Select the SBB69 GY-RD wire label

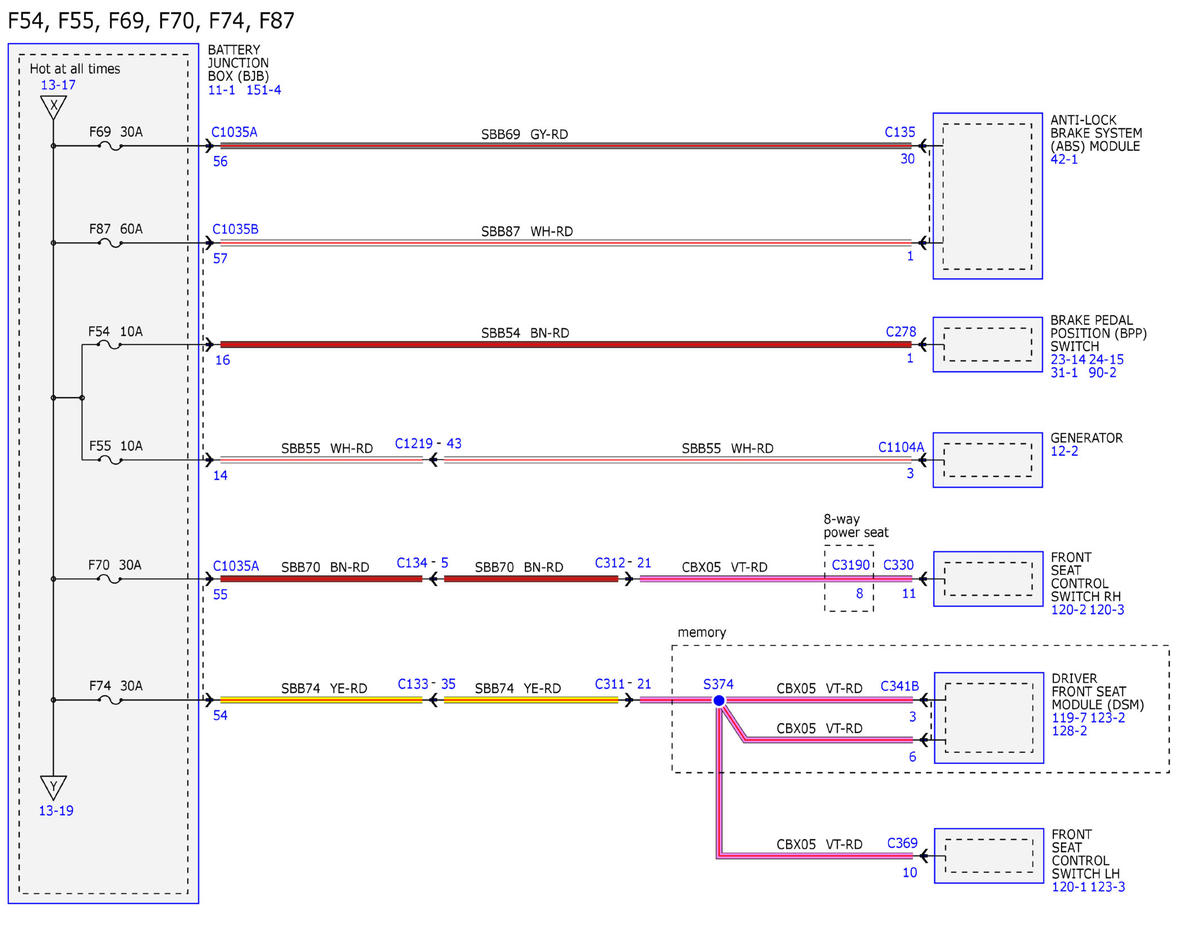click(524, 134)
